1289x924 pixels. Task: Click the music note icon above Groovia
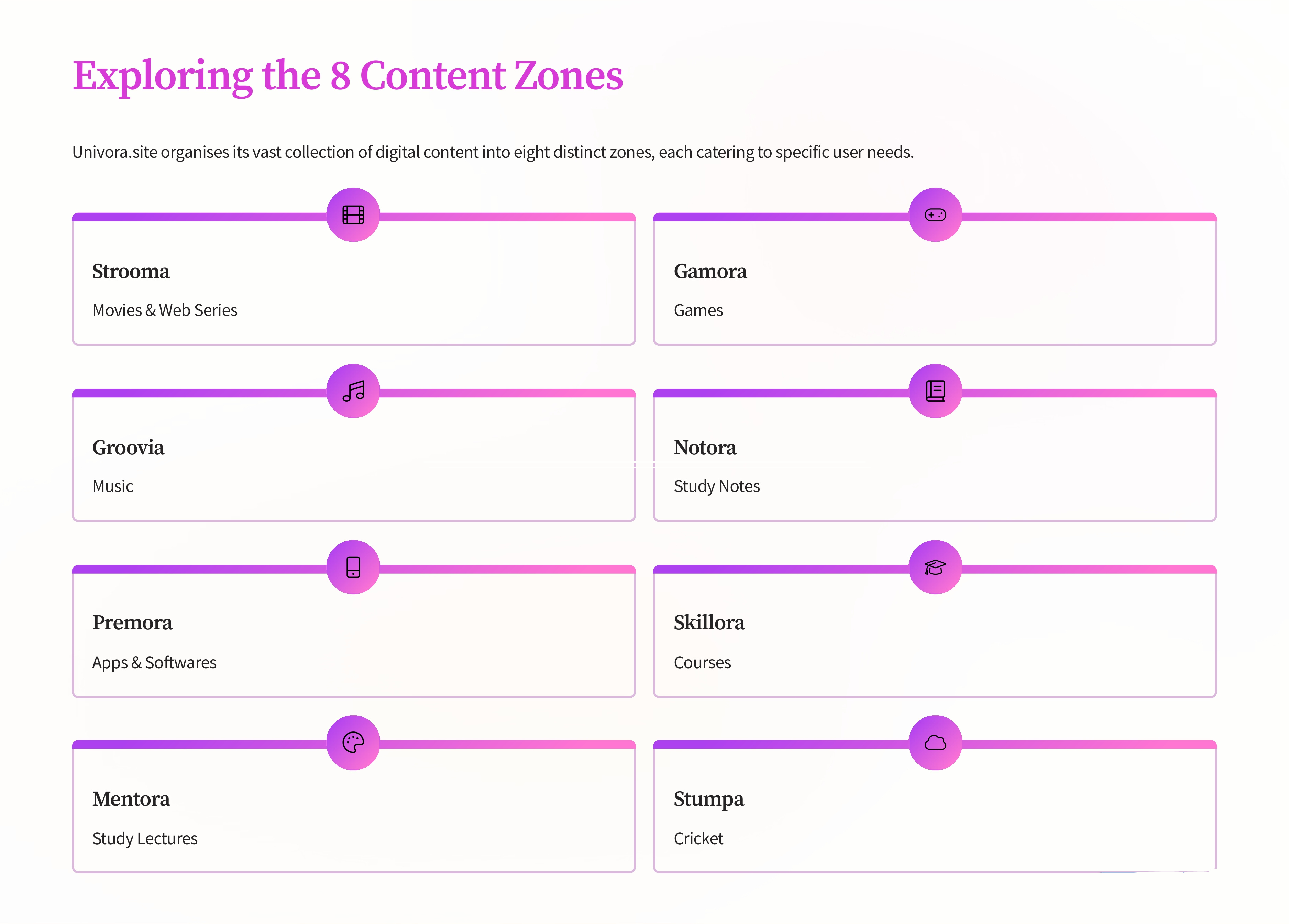[353, 391]
